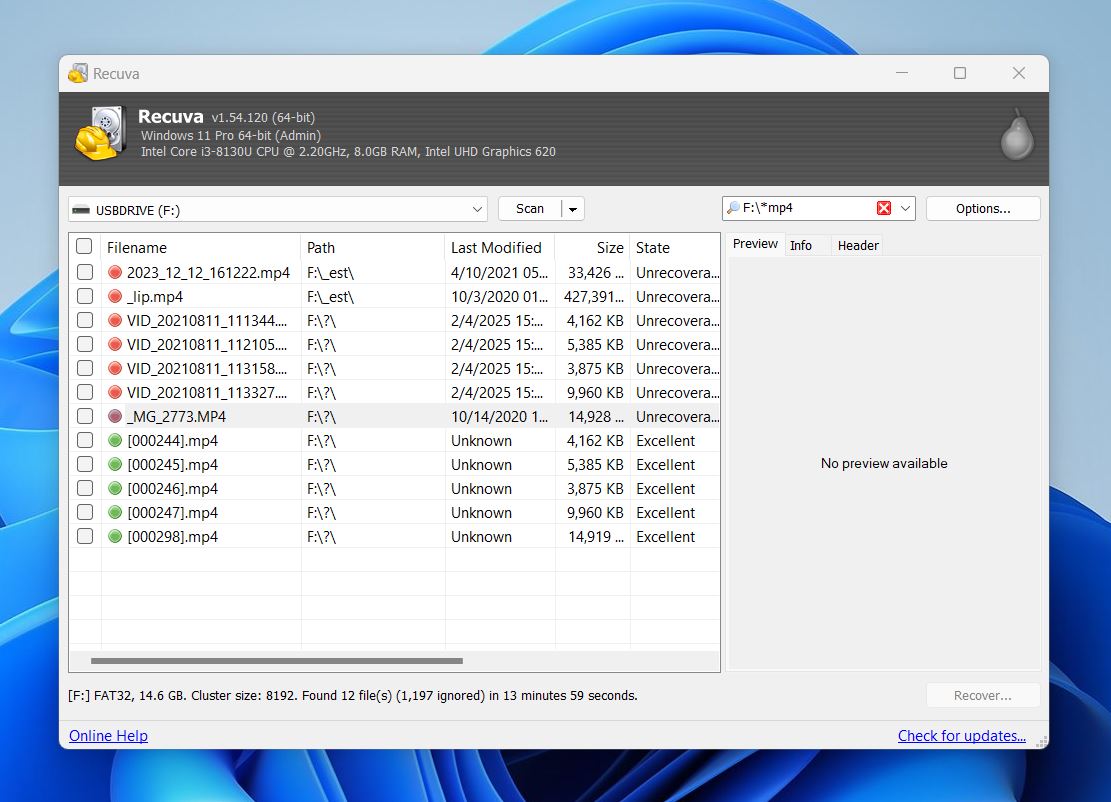Click the red status dot of 2023_12_12_161222.mp4
This screenshot has width=1111, height=802.
(115, 273)
